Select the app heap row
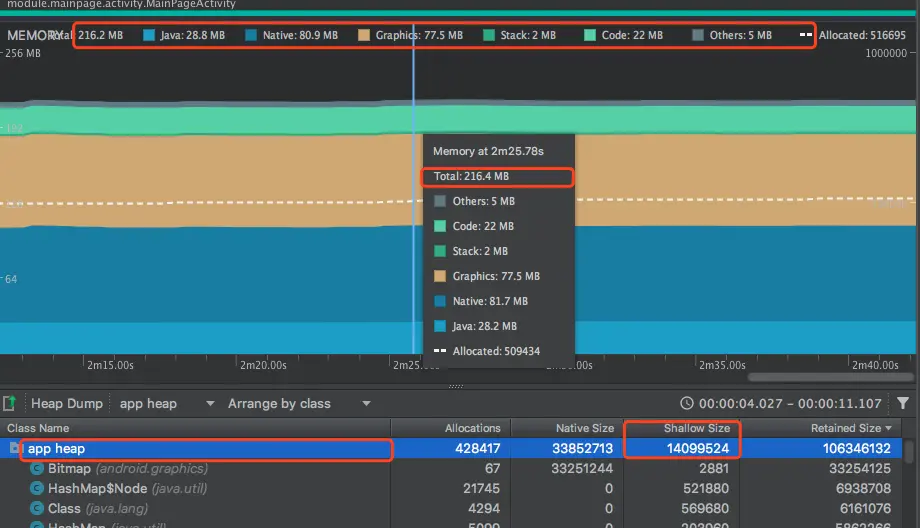 point(451,449)
